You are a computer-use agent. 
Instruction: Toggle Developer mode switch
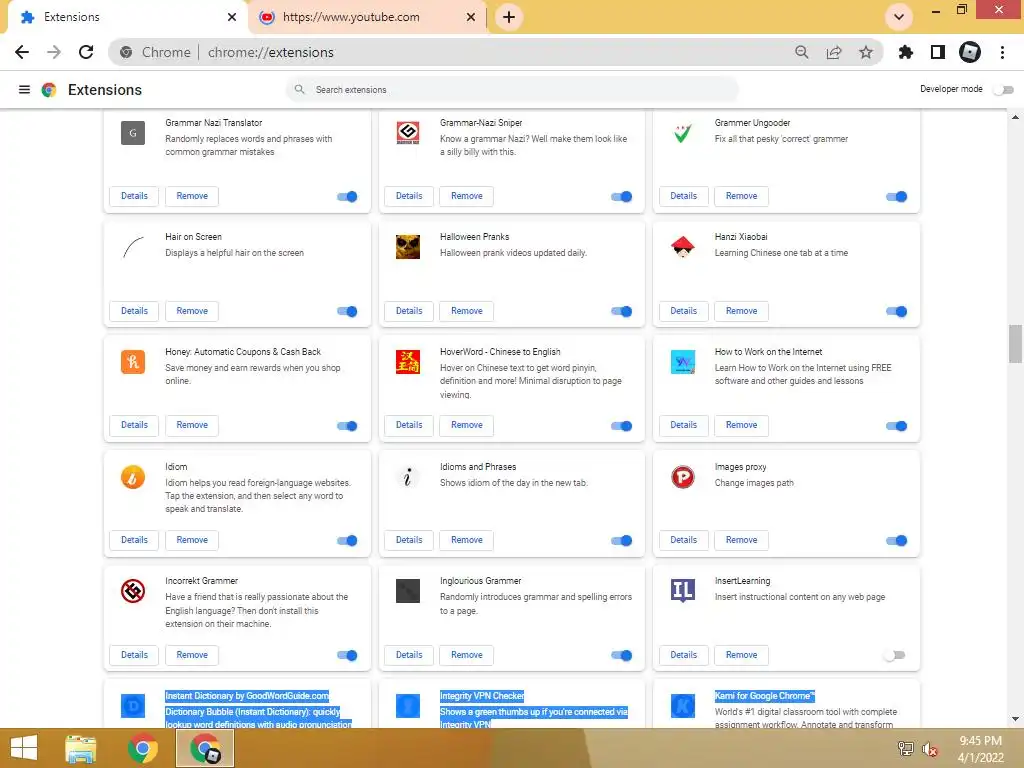pos(1004,89)
